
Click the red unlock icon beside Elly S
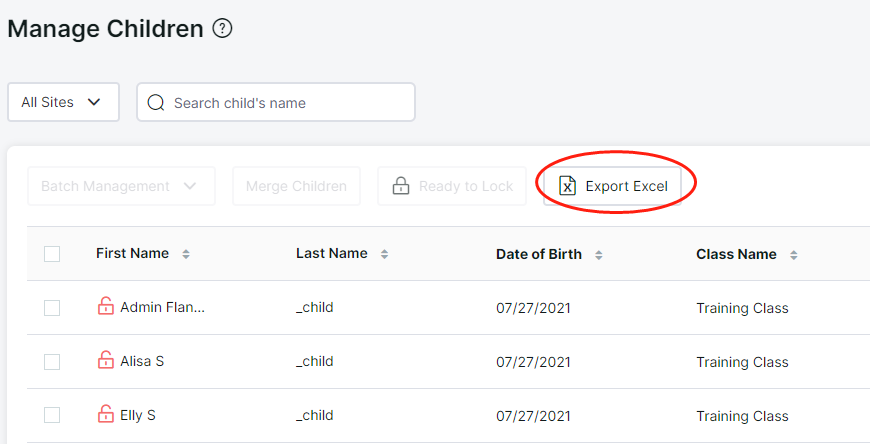pos(105,413)
